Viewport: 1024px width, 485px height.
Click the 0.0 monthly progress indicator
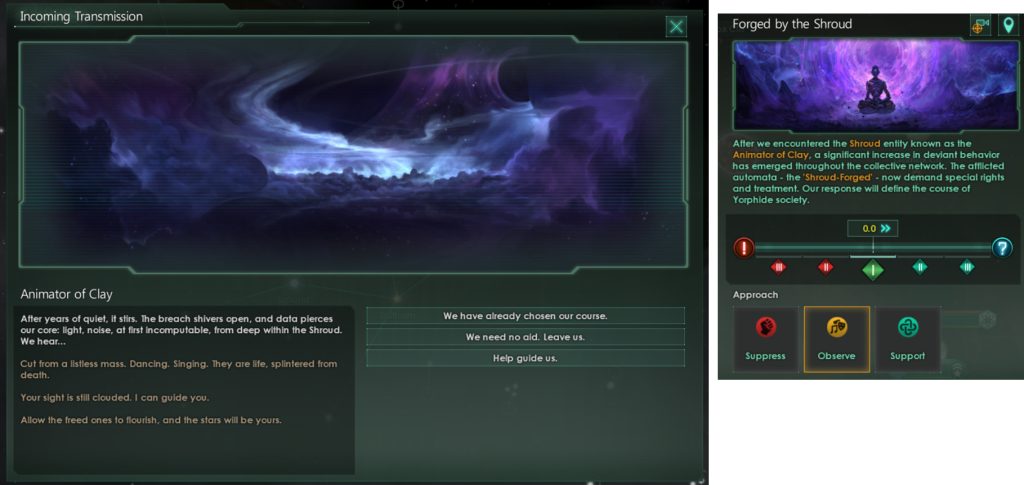[x=872, y=228]
